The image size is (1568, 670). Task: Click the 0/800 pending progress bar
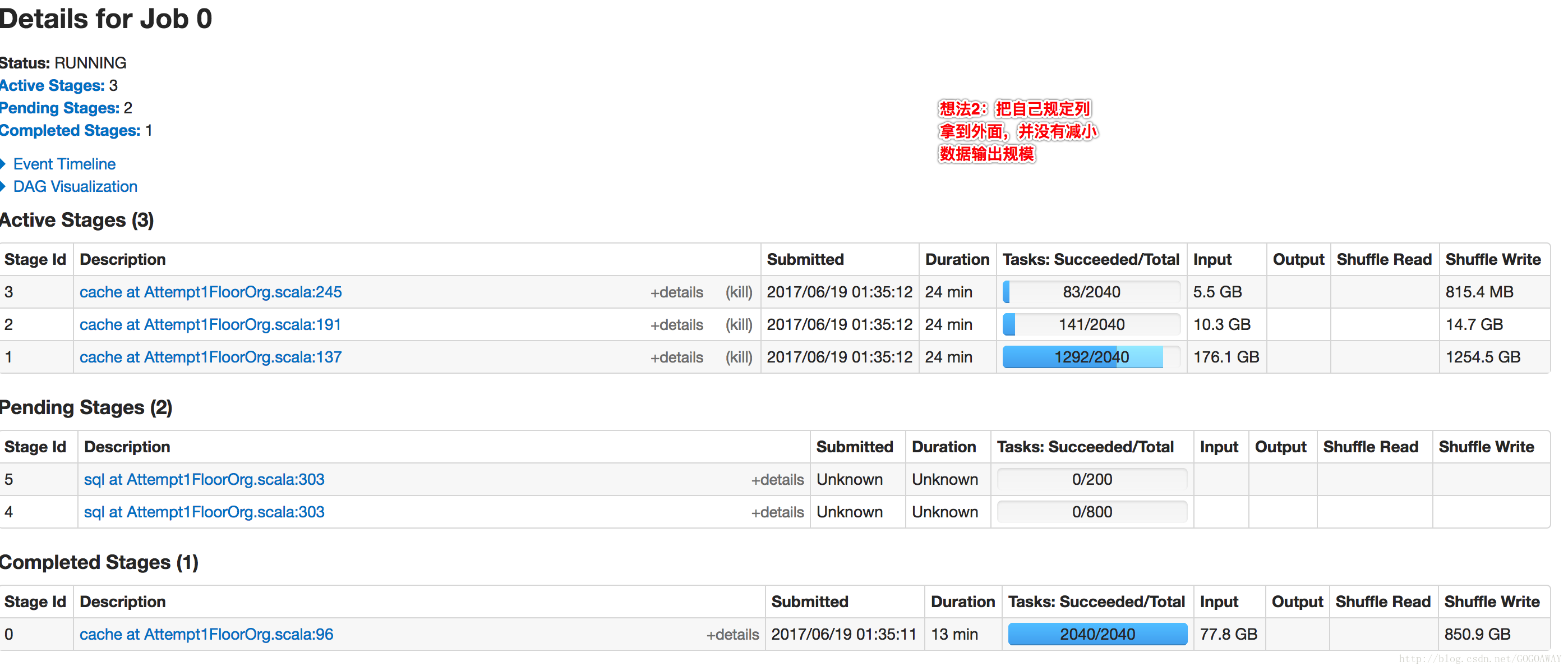click(x=1092, y=512)
